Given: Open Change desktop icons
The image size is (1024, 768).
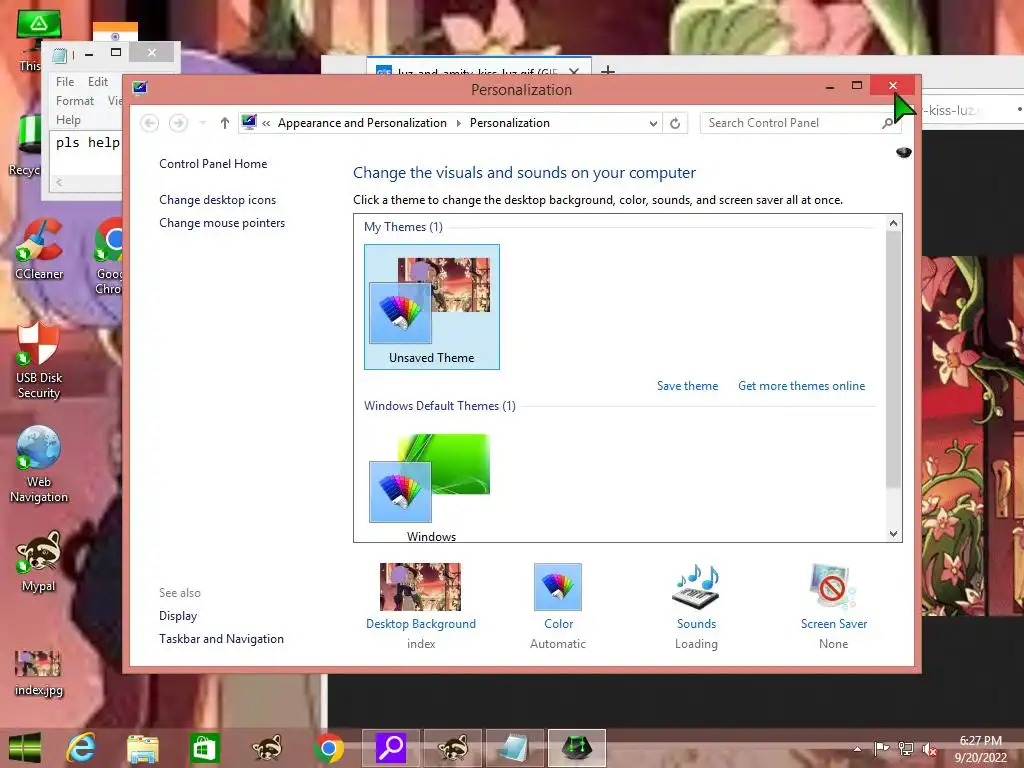Looking at the screenshot, I should 217,200.
